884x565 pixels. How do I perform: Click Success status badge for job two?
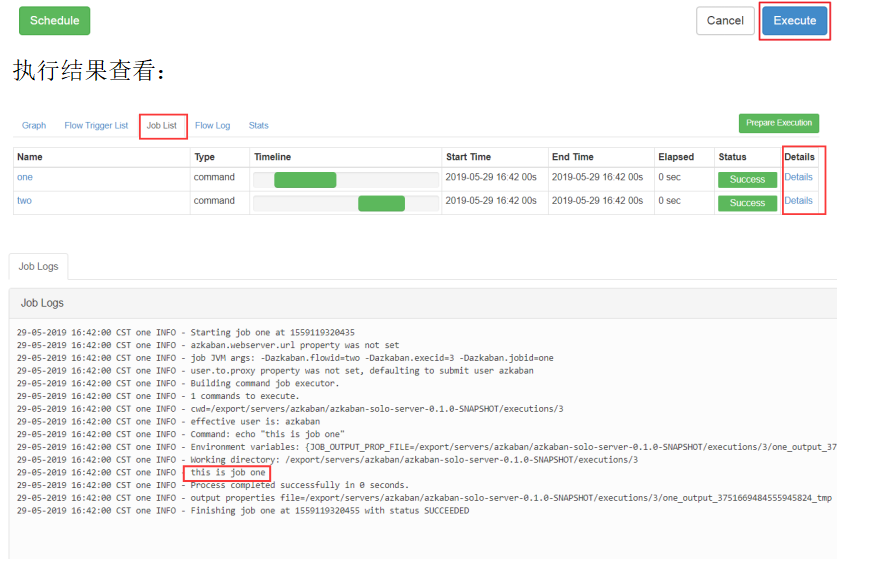click(x=747, y=203)
